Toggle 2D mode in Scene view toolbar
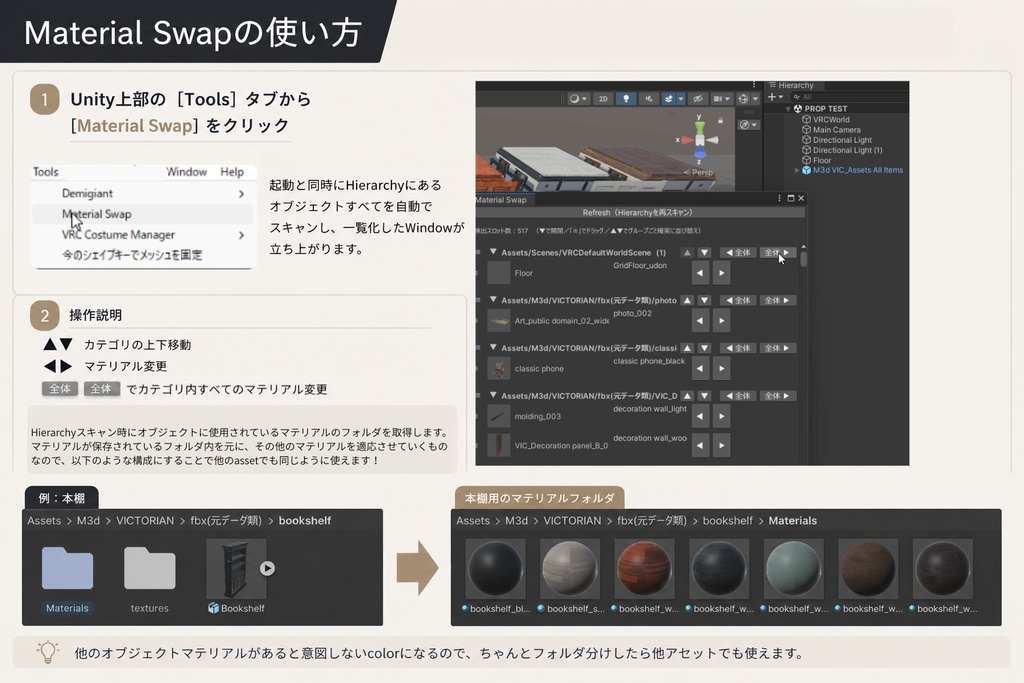This screenshot has width=1024, height=683. (603, 99)
